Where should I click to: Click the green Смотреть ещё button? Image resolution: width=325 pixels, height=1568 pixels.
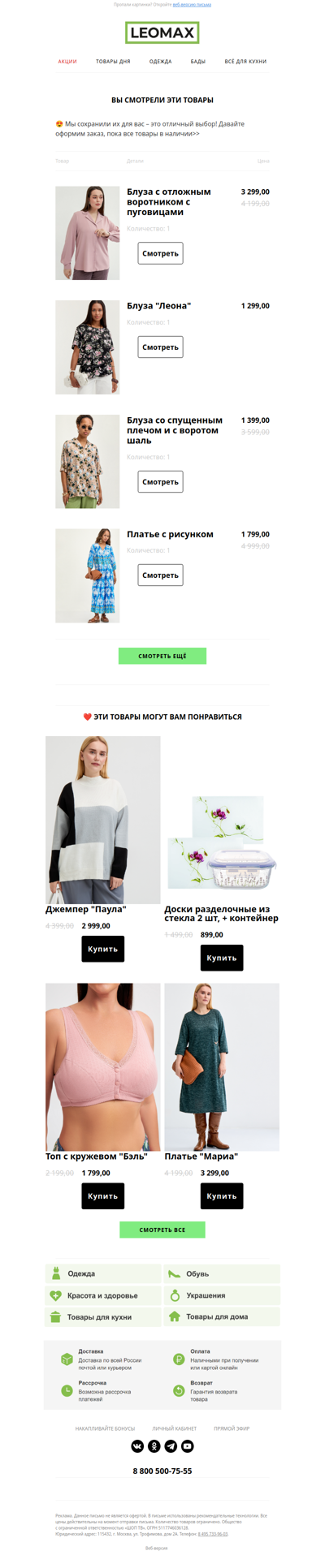(x=162, y=656)
